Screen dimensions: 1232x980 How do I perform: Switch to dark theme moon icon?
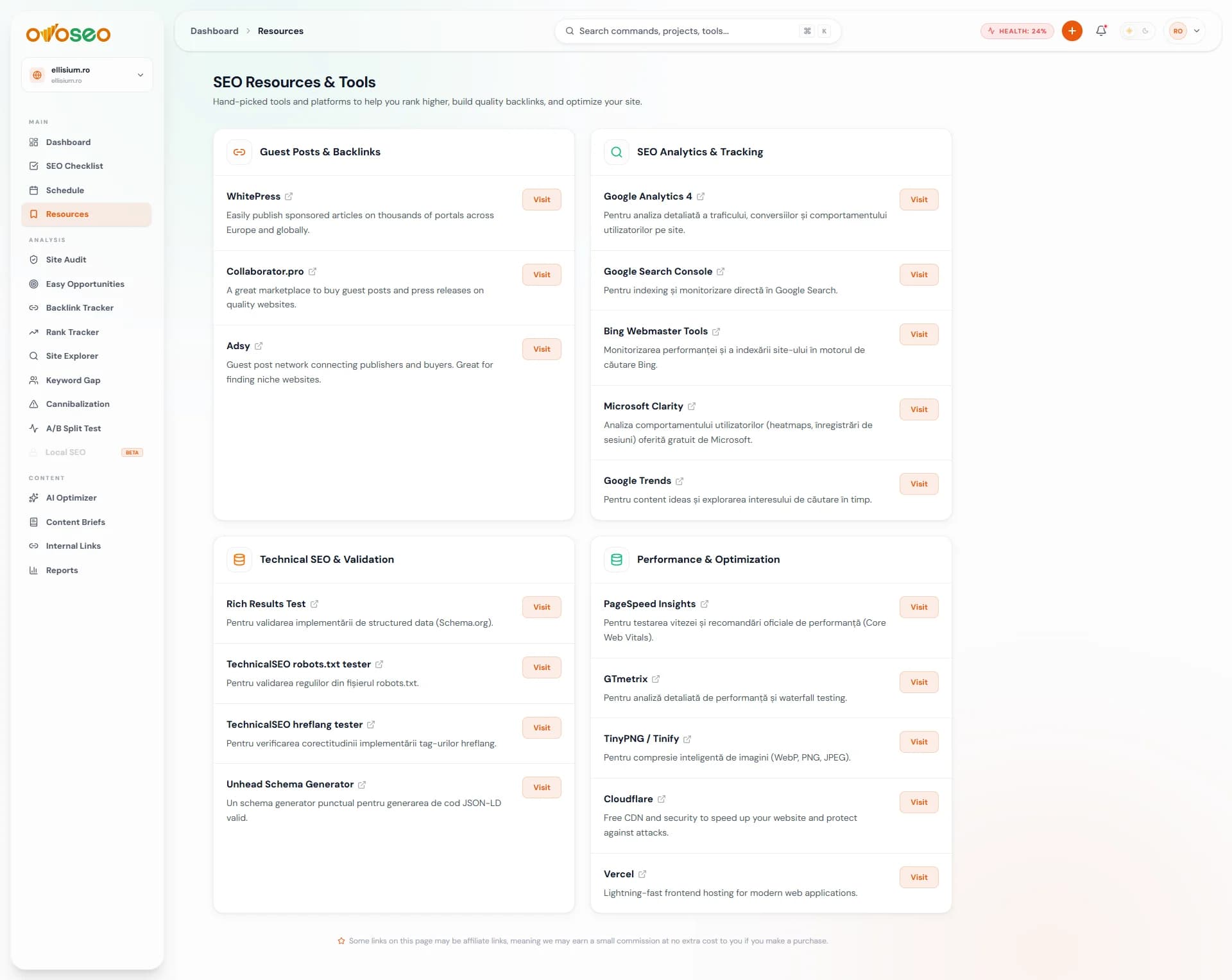1145,31
